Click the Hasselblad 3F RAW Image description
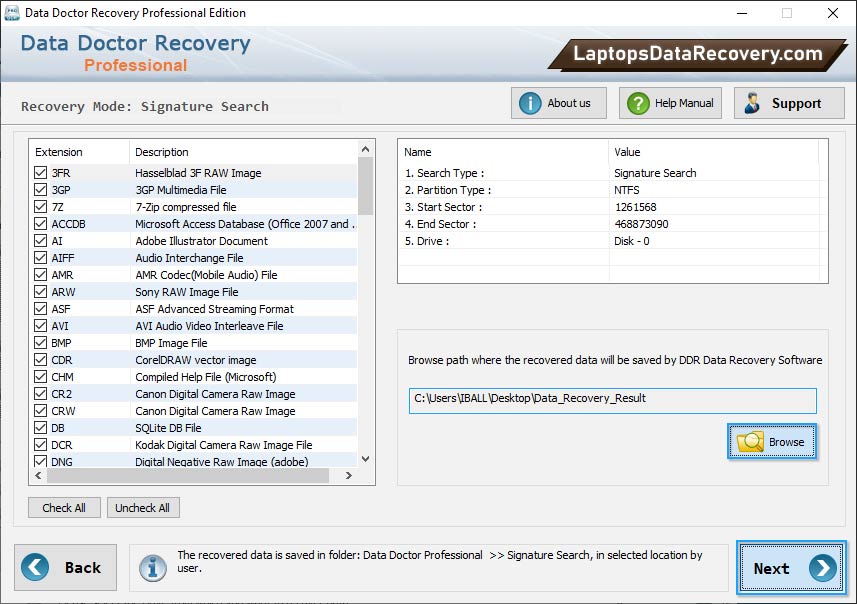The image size is (857, 604). (198, 173)
